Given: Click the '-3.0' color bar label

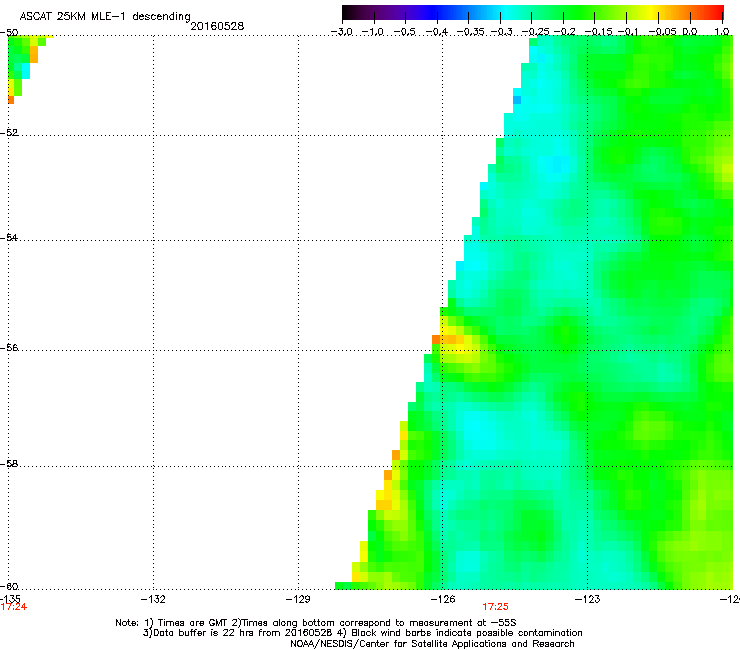Looking at the screenshot, I should pos(342,32).
